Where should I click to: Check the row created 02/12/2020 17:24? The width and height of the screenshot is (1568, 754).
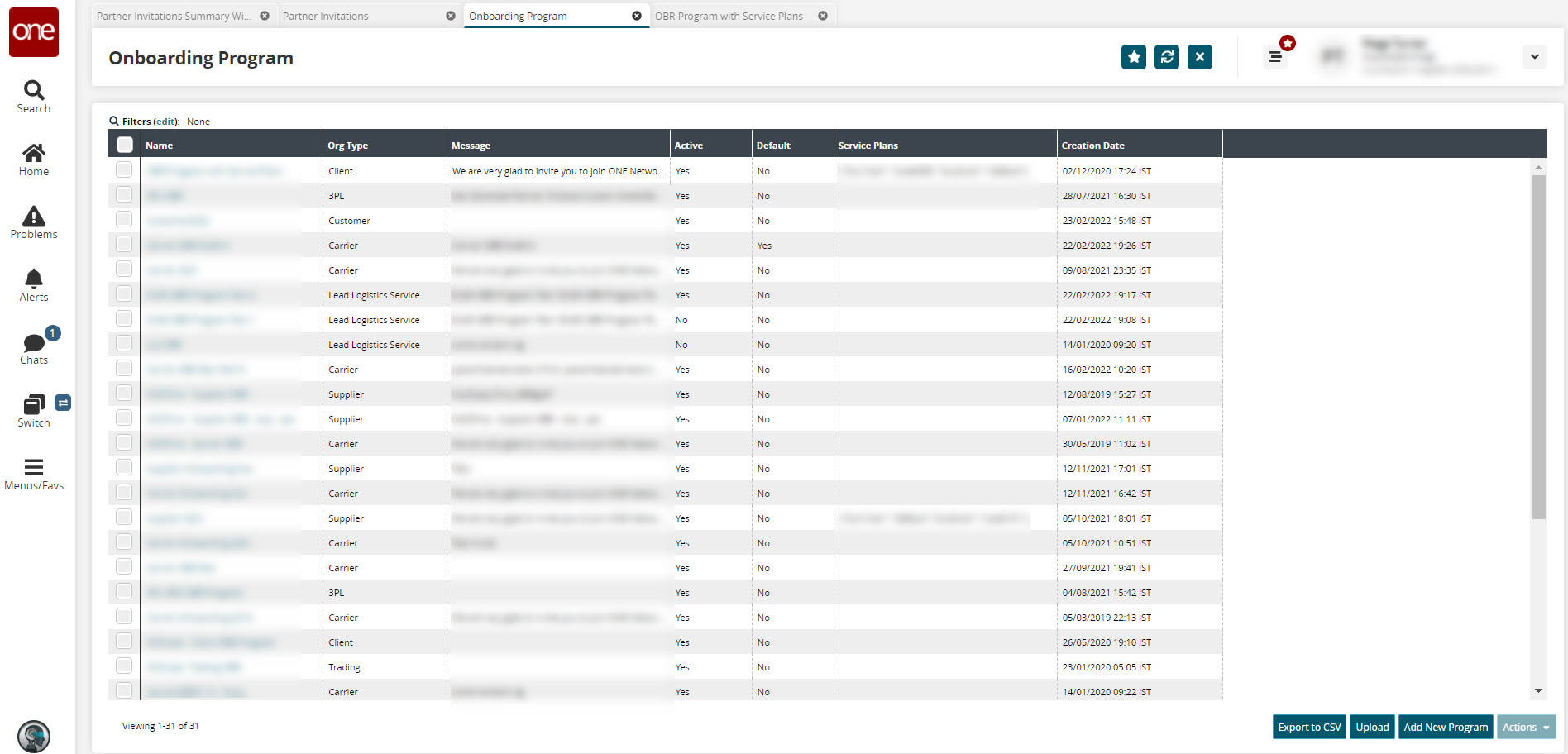click(x=124, y=169)
